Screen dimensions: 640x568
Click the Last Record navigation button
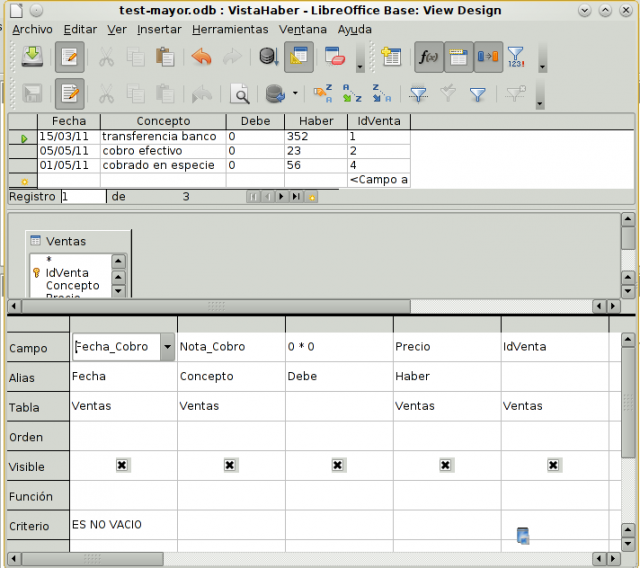[296, 197]
